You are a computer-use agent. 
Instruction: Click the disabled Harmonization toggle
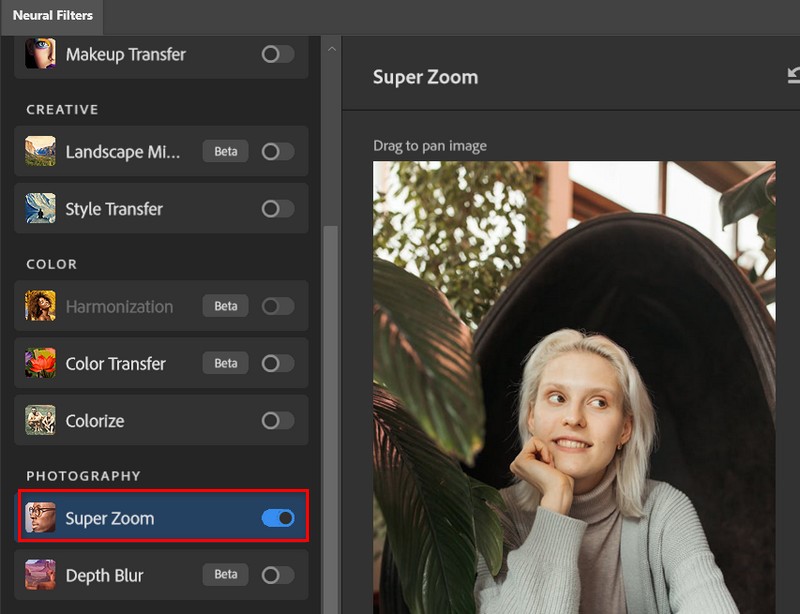click(278, 306)
